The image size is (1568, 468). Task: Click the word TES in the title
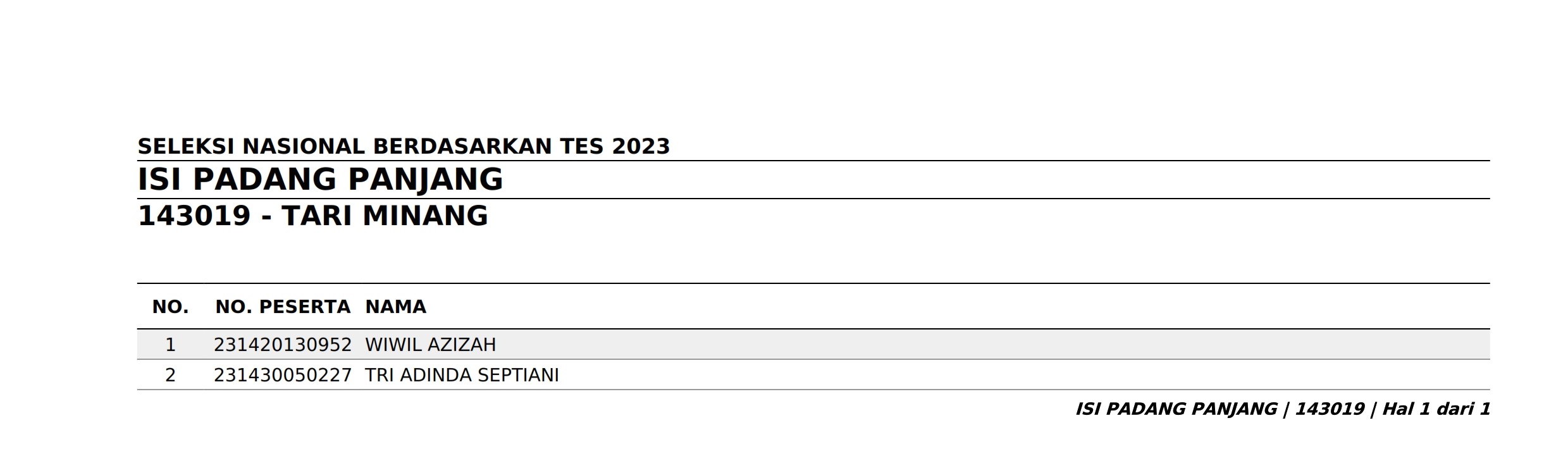click(582, 146)
